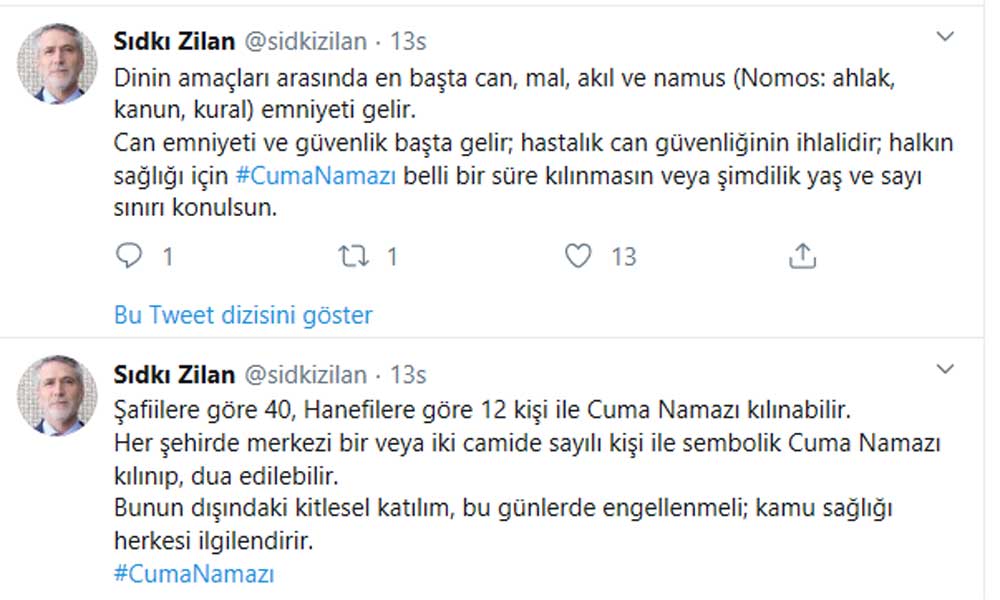Click the profile avatar of the first tweet

coord(57,63)
